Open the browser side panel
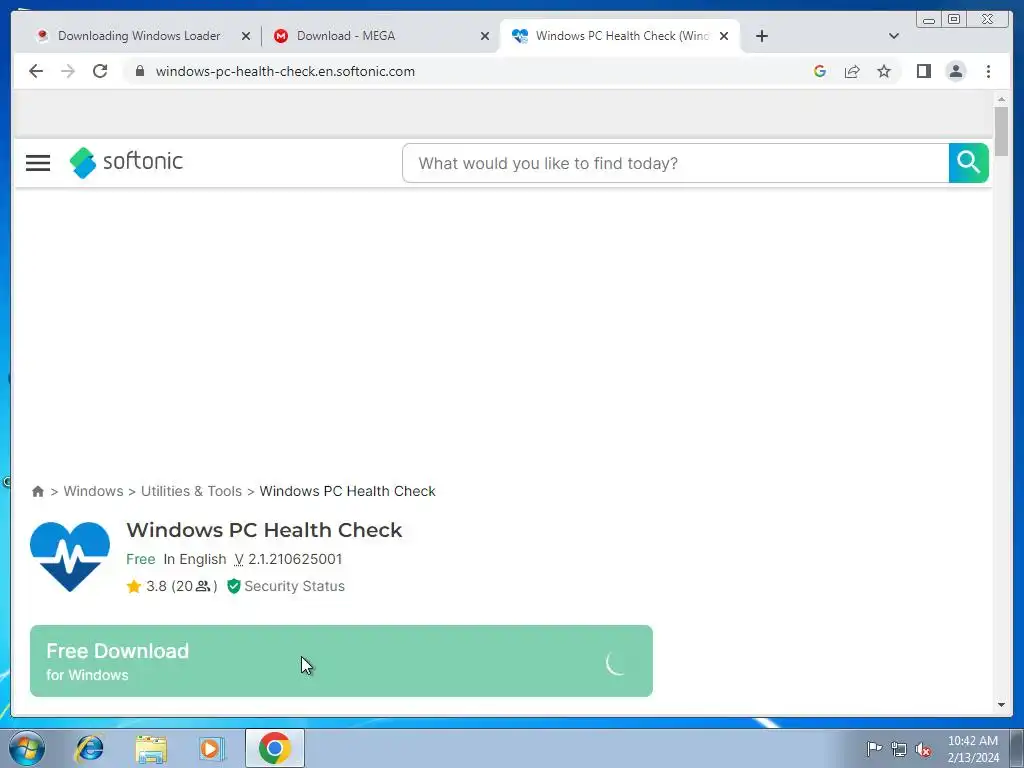 click(923, 71)
